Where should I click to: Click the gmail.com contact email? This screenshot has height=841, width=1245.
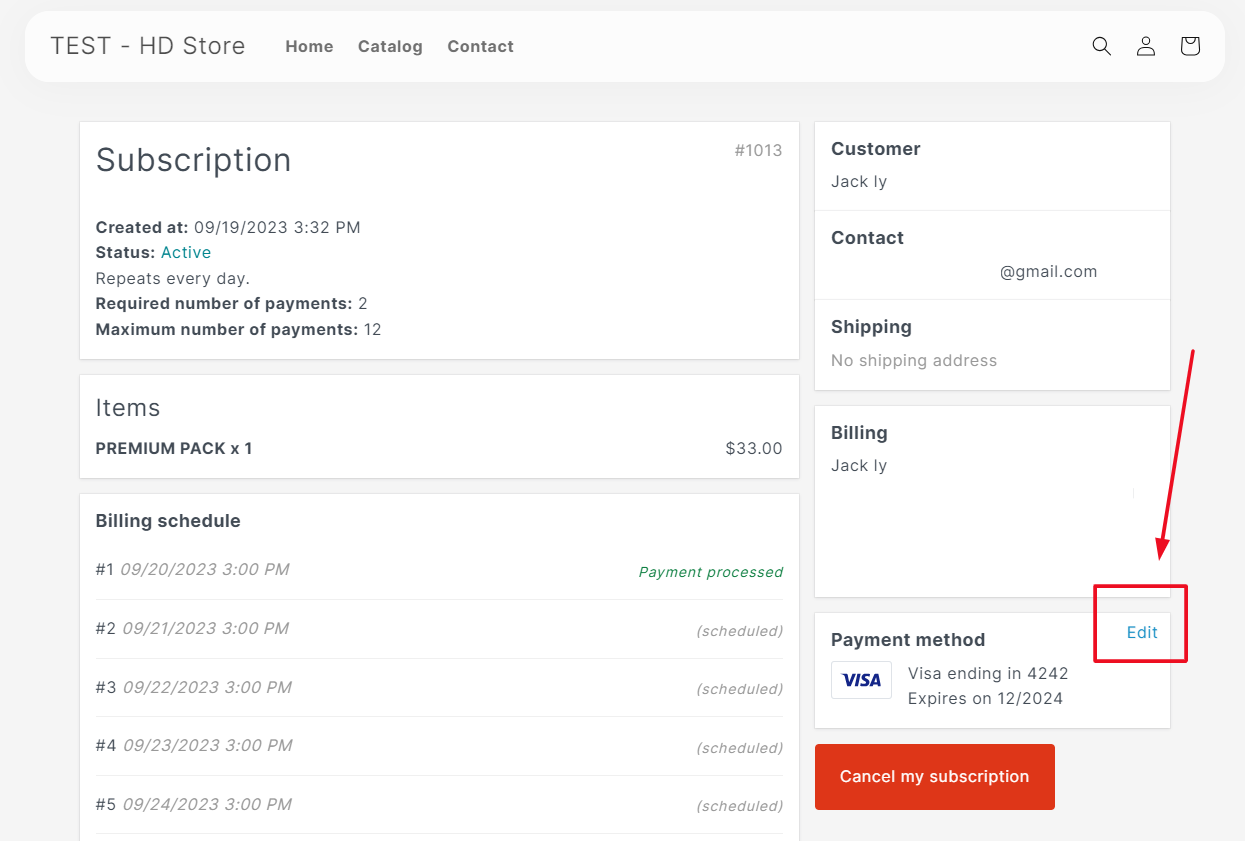point(1047,272)
